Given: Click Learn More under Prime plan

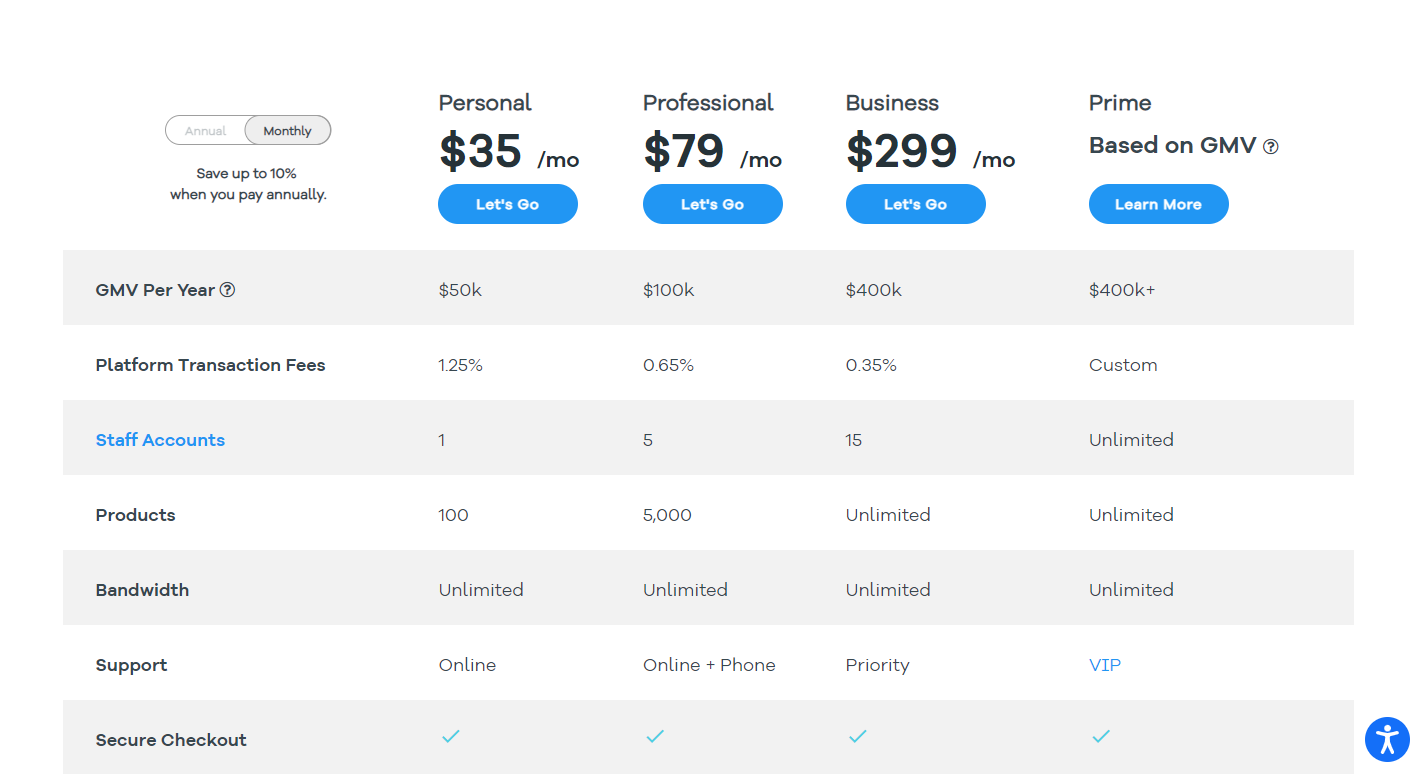Looking at the screenshot, I should (1159, 204).
